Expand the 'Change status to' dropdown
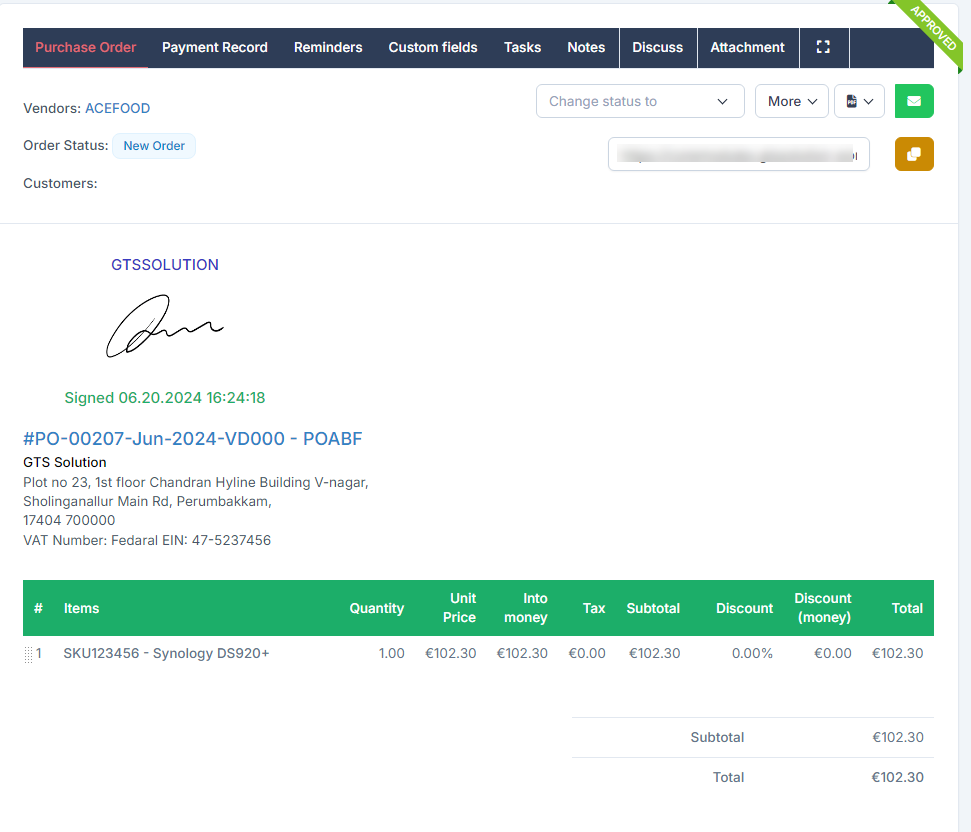Screen dimensions: 971x832 640,101
